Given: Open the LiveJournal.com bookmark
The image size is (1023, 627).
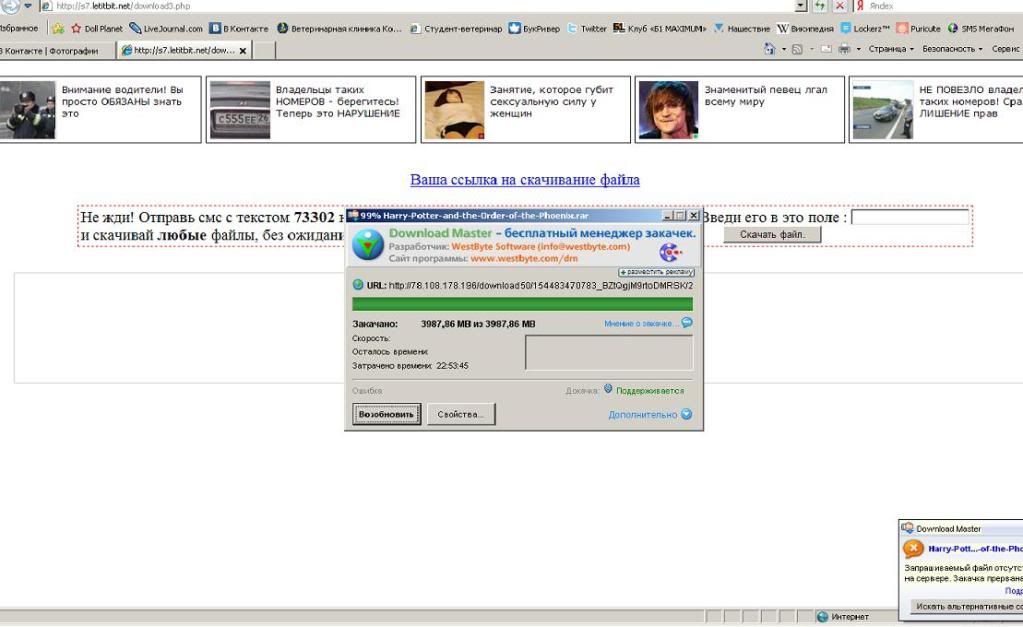Looking at the screenshot, I should click(166, 28).
